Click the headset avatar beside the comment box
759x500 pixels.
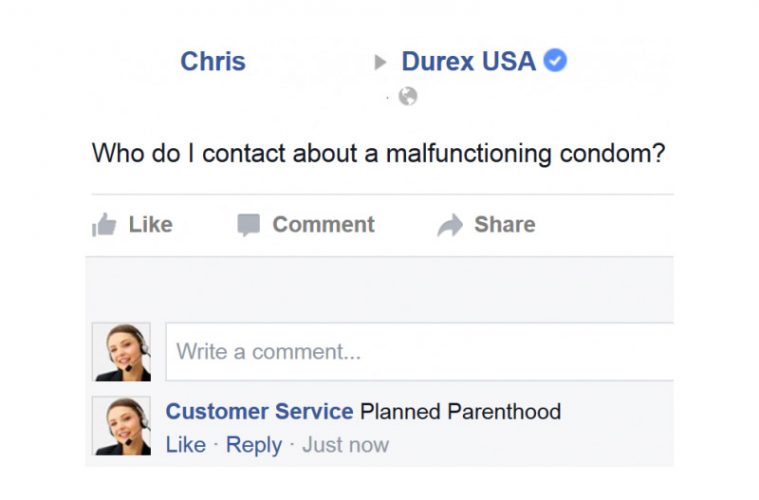point(121,352)
